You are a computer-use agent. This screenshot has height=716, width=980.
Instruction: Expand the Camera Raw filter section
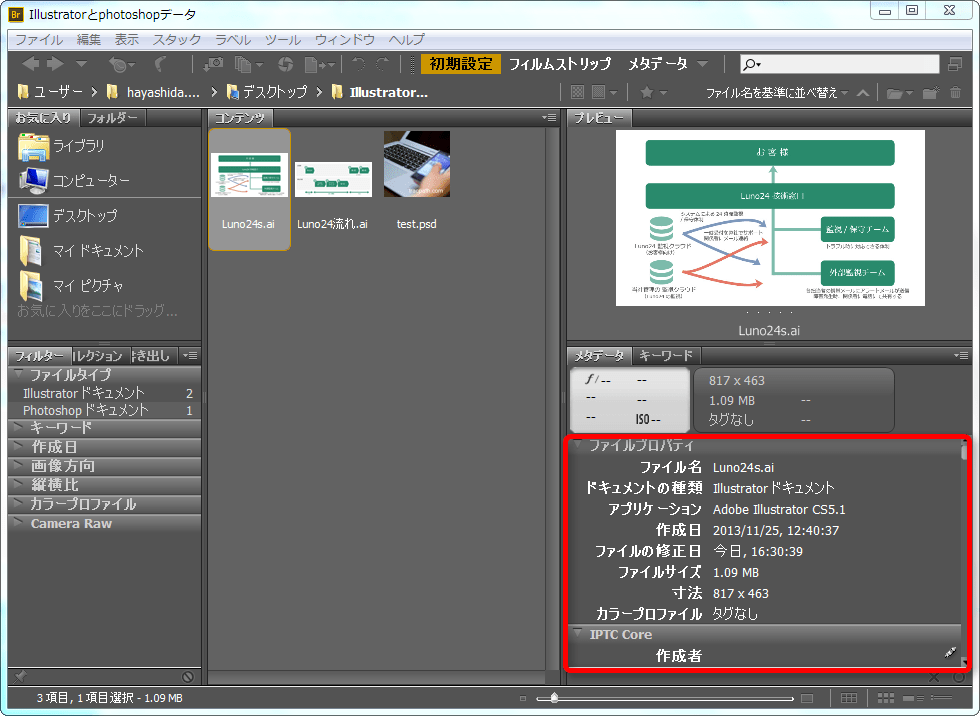pyautogui.click(x=18, y=522)
